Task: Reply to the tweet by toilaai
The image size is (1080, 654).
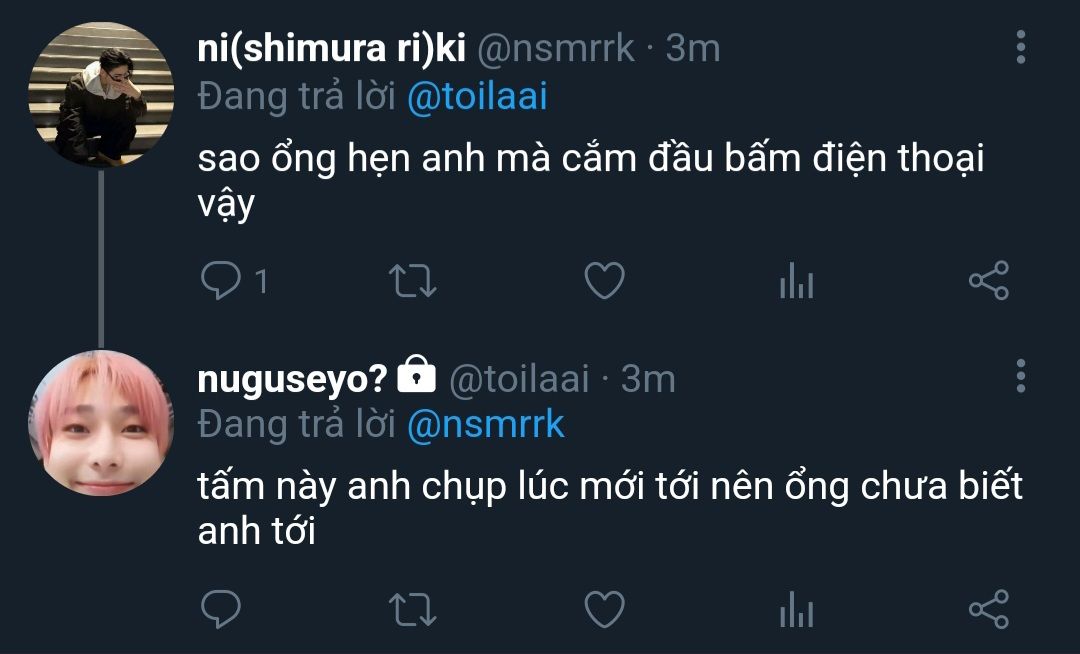Action: coord(219,609)
